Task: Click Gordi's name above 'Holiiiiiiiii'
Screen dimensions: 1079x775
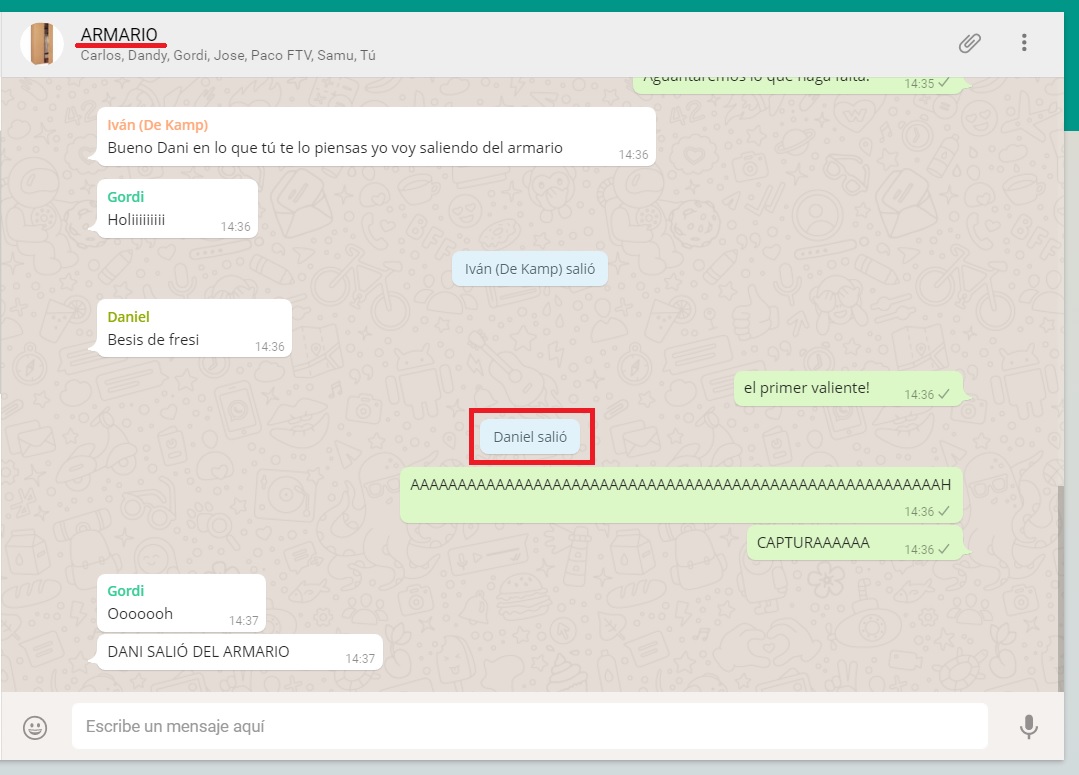Action: pos(126,197)
